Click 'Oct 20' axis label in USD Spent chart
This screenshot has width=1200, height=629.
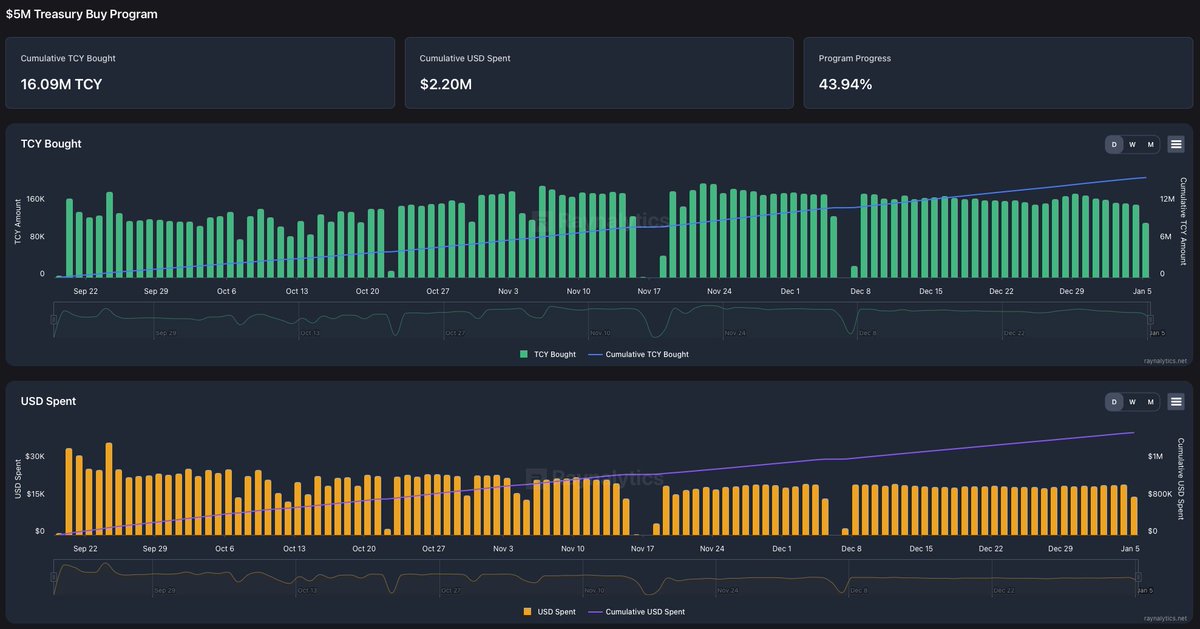point(364,549)
